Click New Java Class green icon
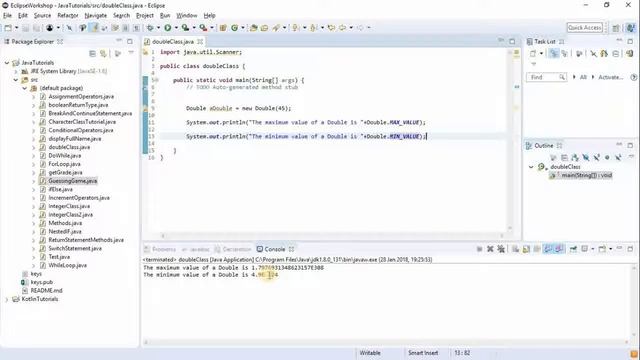 coord(234,28)
